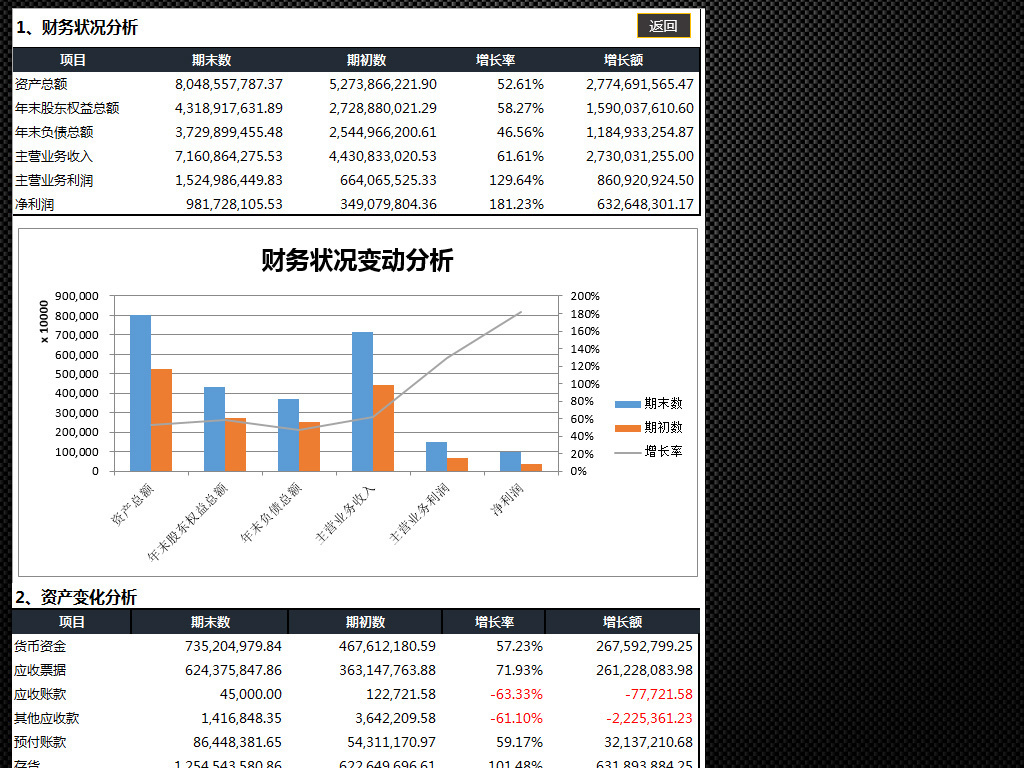This screenshot has height=768, width=1024.
Task: Click the 200% secondary axis label
Action: tap(585, 296)
